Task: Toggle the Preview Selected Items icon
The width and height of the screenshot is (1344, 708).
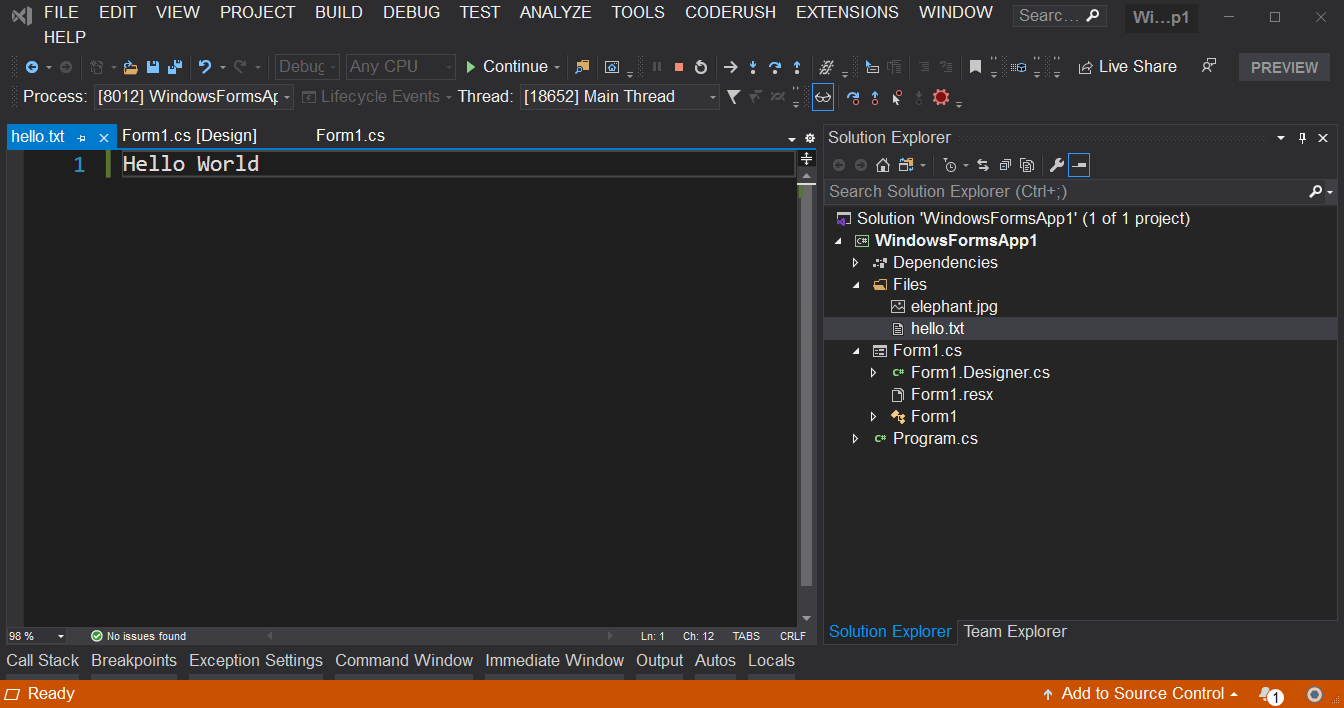Action: pyautogui.click(x=1078, y=165)
